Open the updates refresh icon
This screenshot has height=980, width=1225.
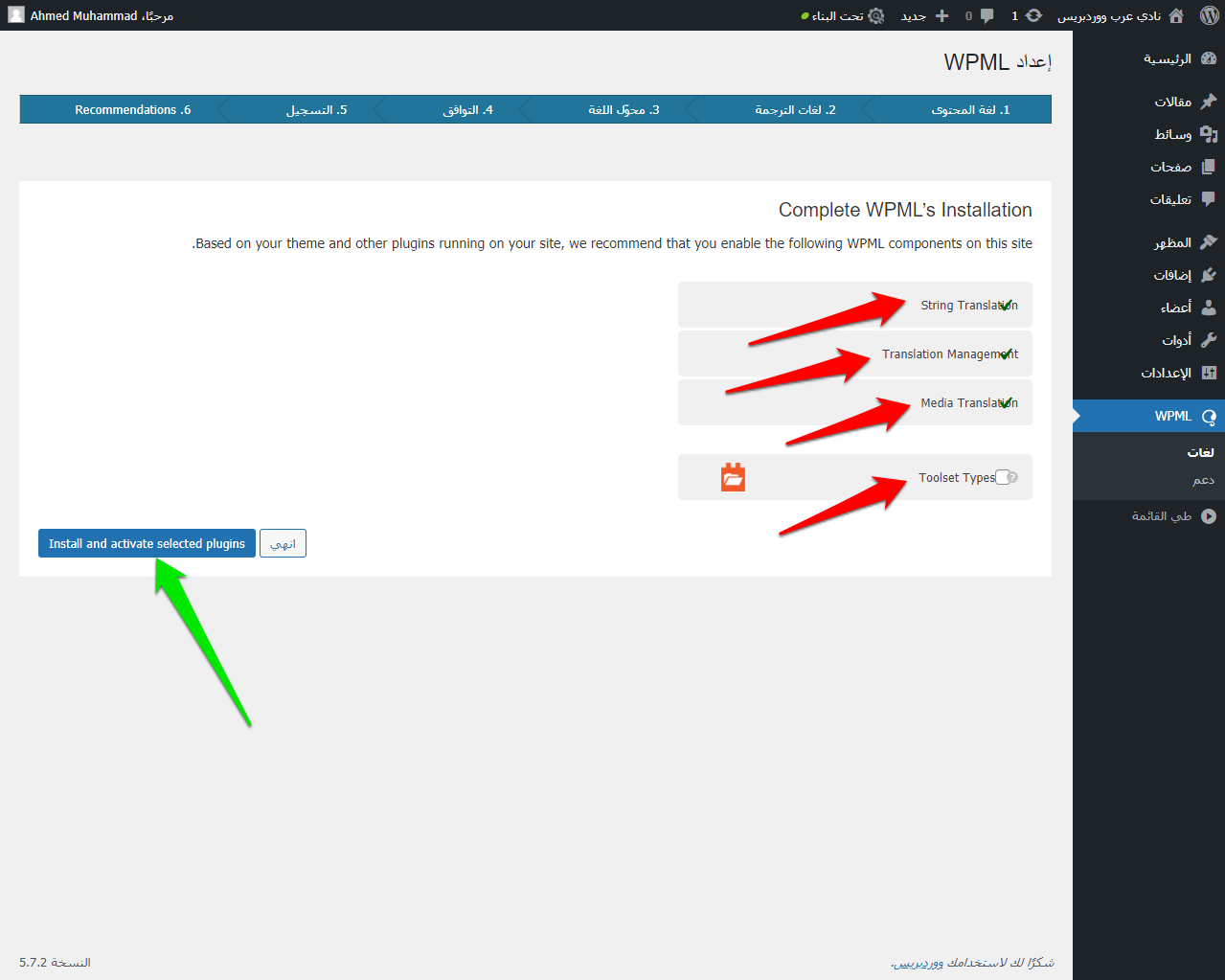tap(1033, 15)
